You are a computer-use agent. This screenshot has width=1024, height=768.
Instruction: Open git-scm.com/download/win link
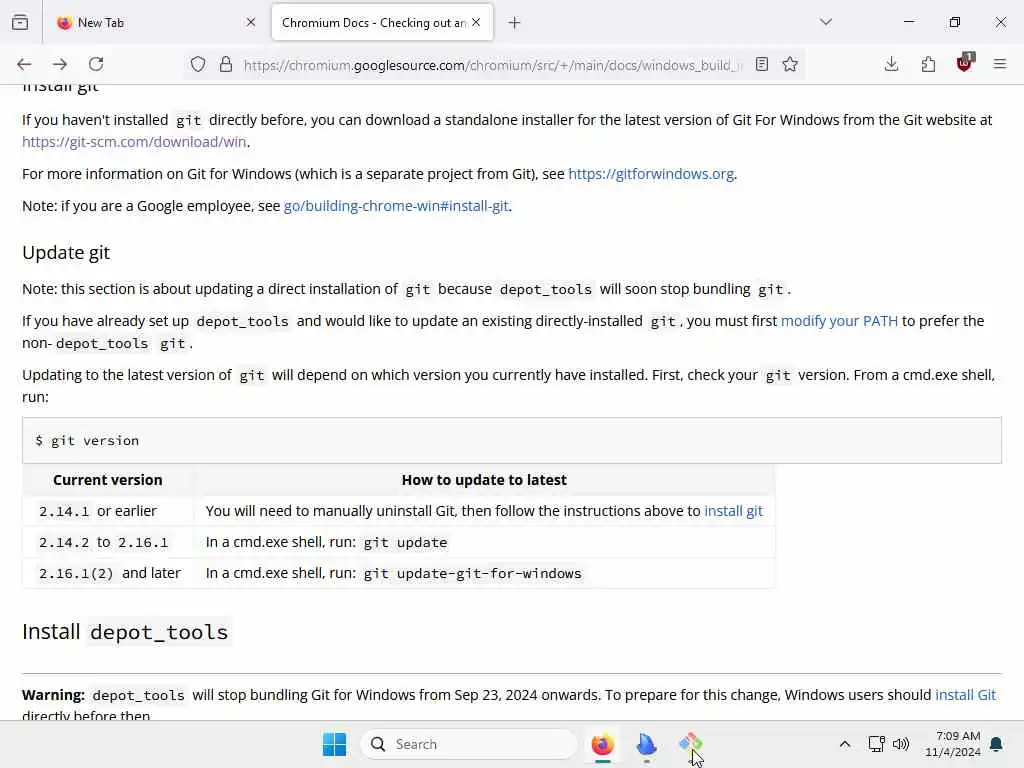tap(134, 142)
